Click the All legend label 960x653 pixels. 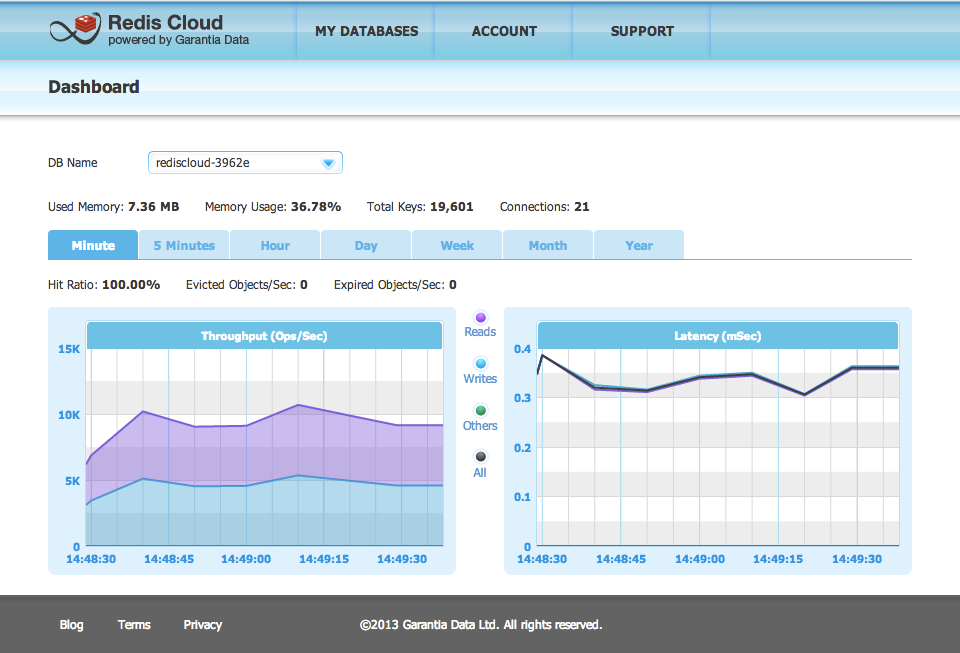click(480, 473)
